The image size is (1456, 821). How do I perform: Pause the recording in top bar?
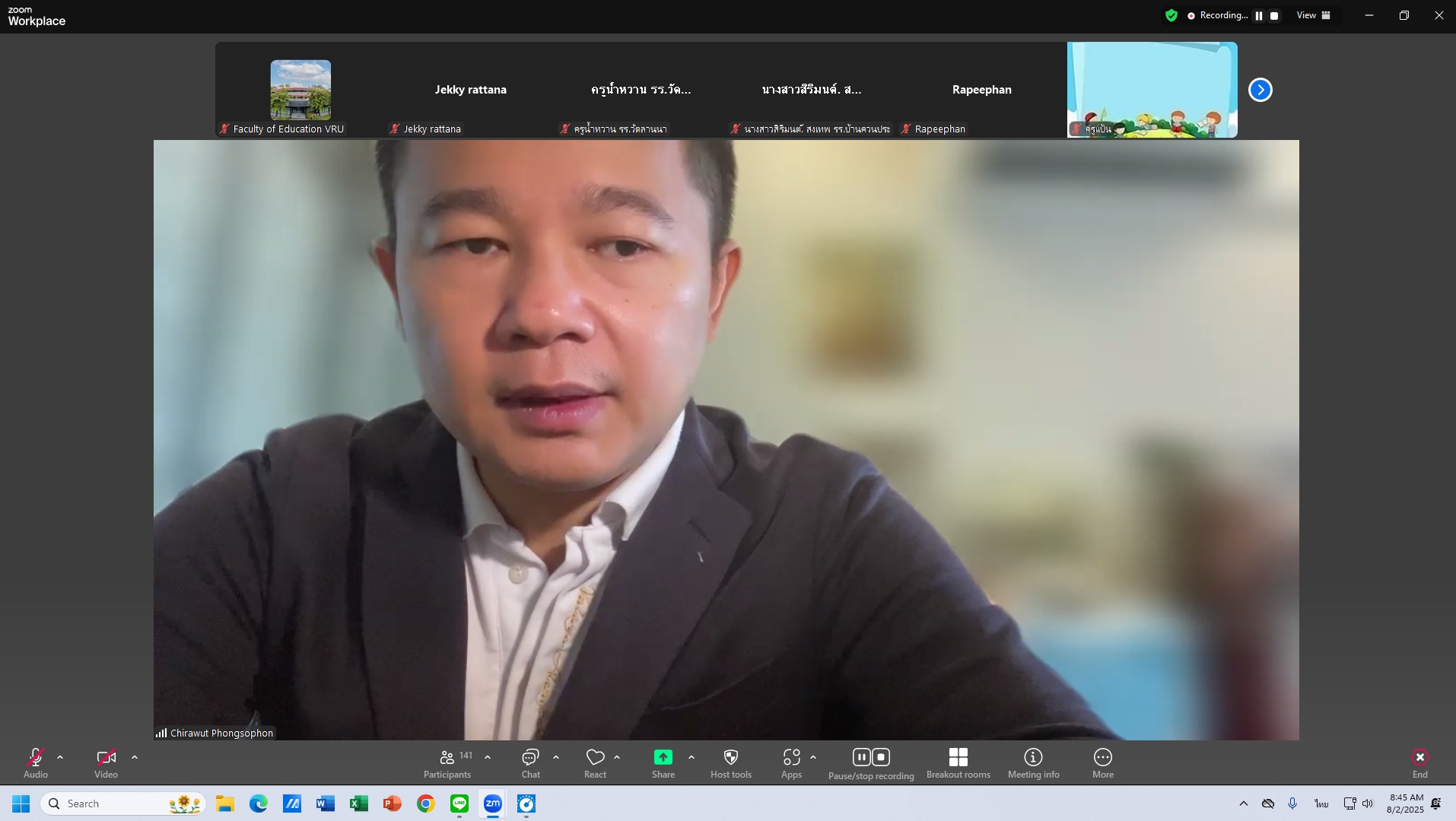click(x=1259, y=16)
